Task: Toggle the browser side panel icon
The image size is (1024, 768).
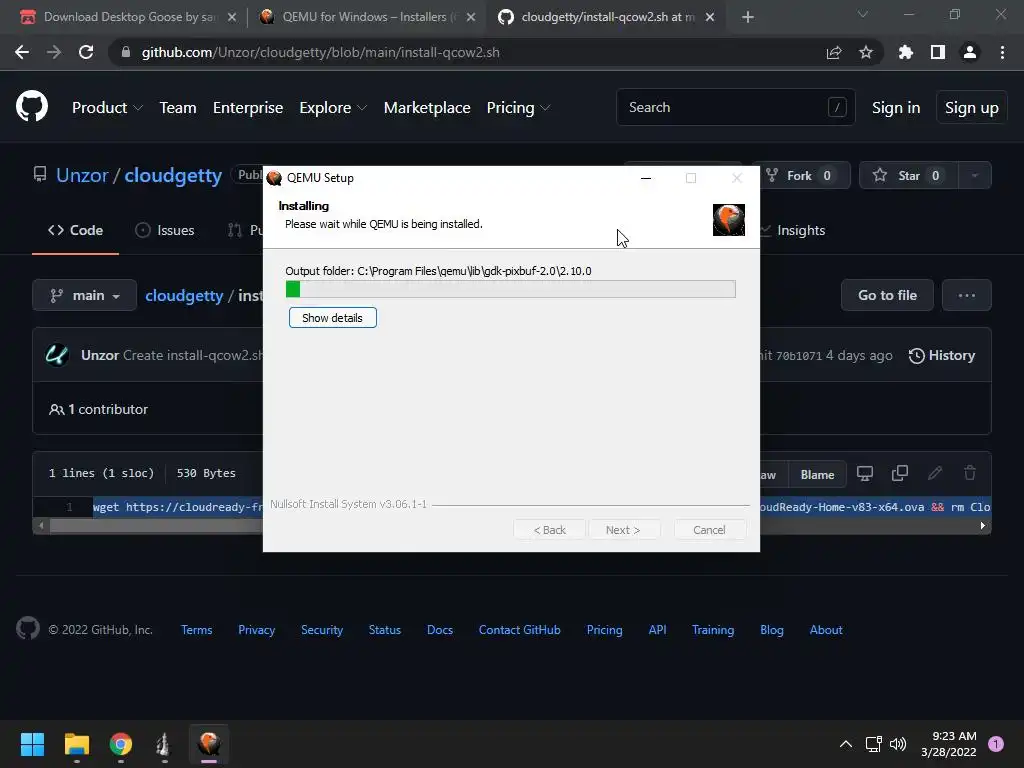Action: pos(938,52)
